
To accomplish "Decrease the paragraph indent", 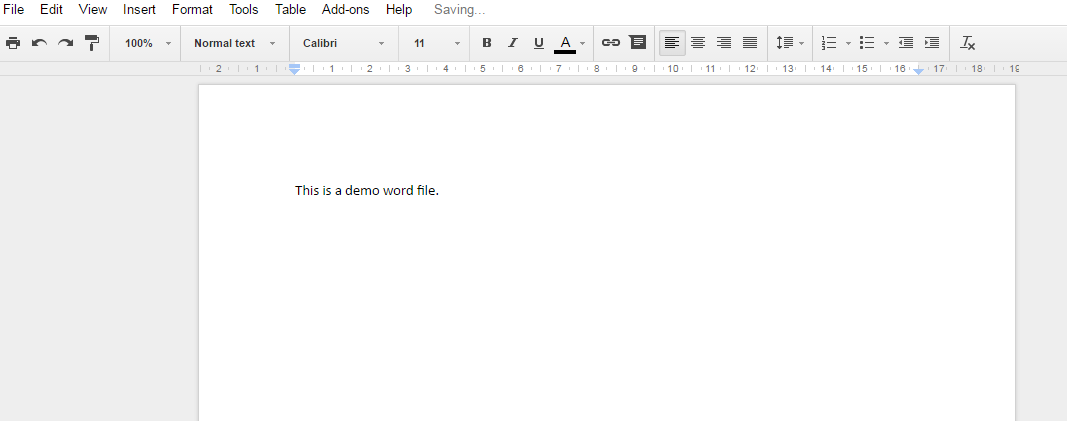I will (x=906, y=43).
